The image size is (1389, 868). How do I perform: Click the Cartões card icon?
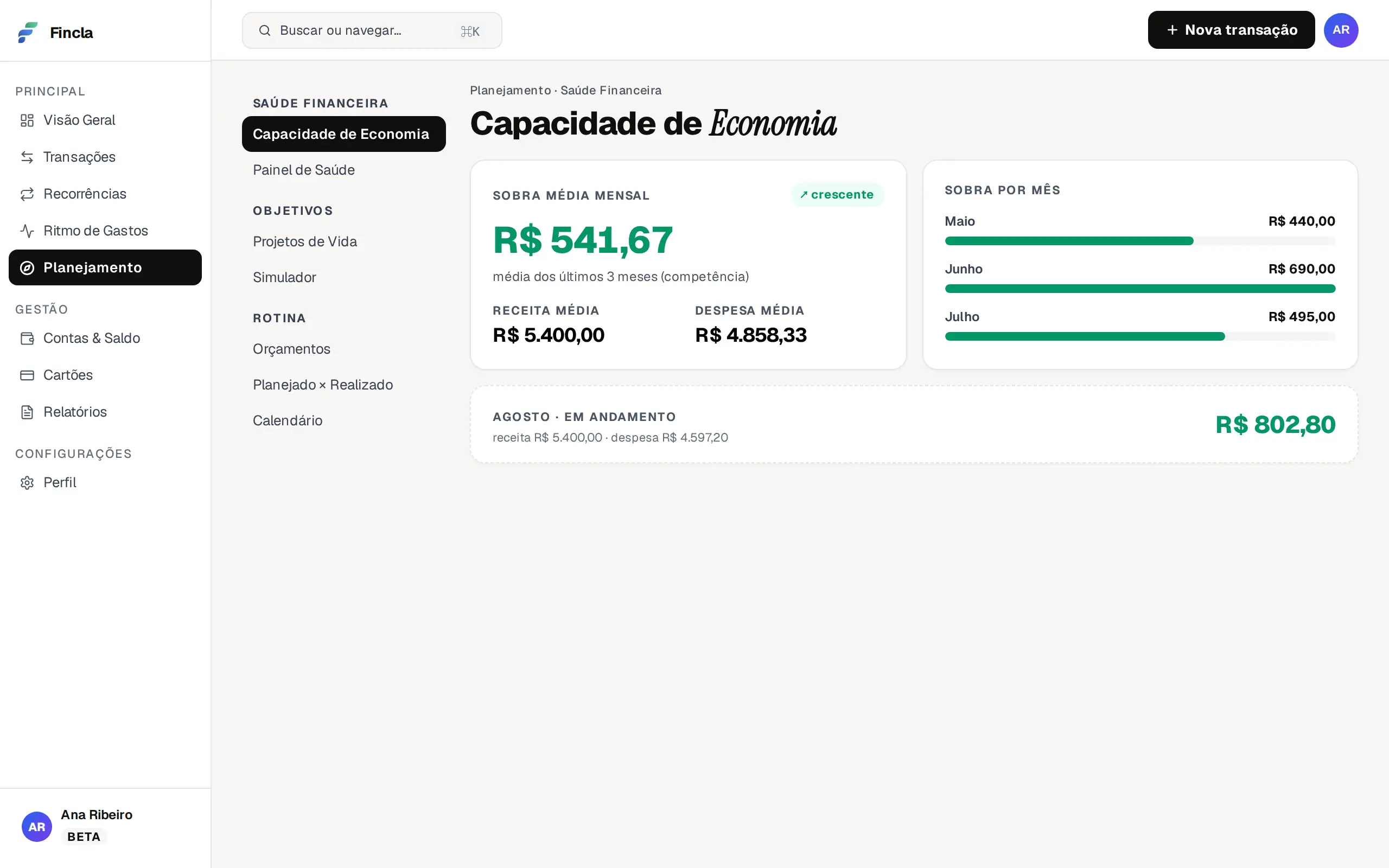coord(27,375)
